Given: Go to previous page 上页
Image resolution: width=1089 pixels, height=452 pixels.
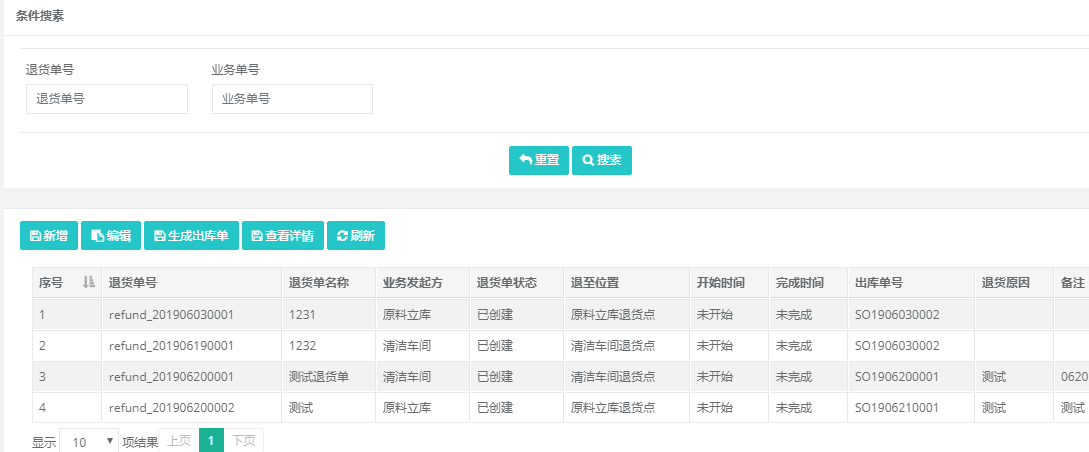Looking at the screenshot, I should pyautogui.click(x=178, y=441).
